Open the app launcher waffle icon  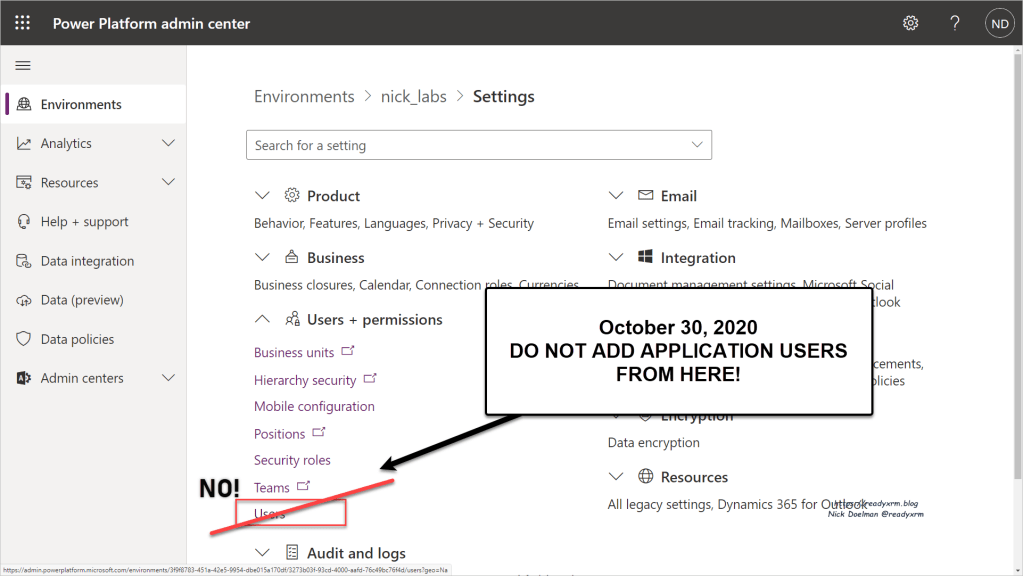23,23
